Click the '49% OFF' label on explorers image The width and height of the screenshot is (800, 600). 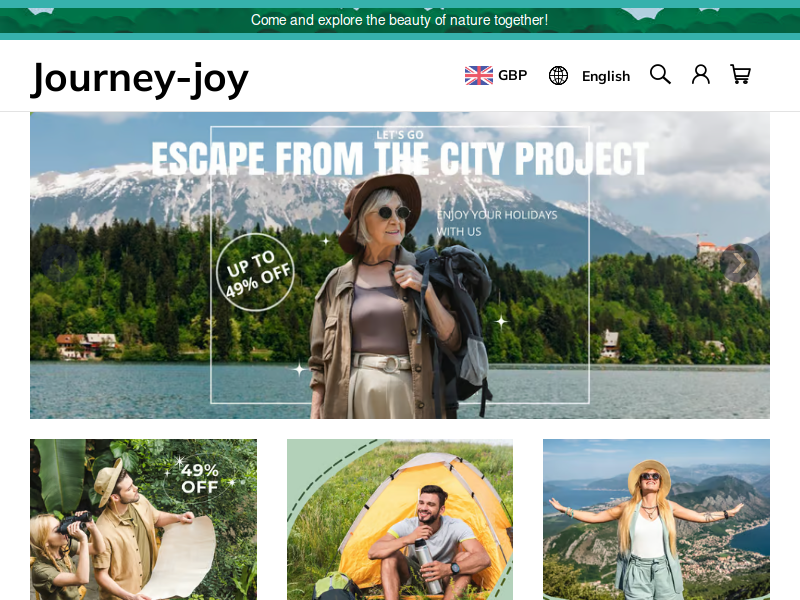tap(200, 478)
